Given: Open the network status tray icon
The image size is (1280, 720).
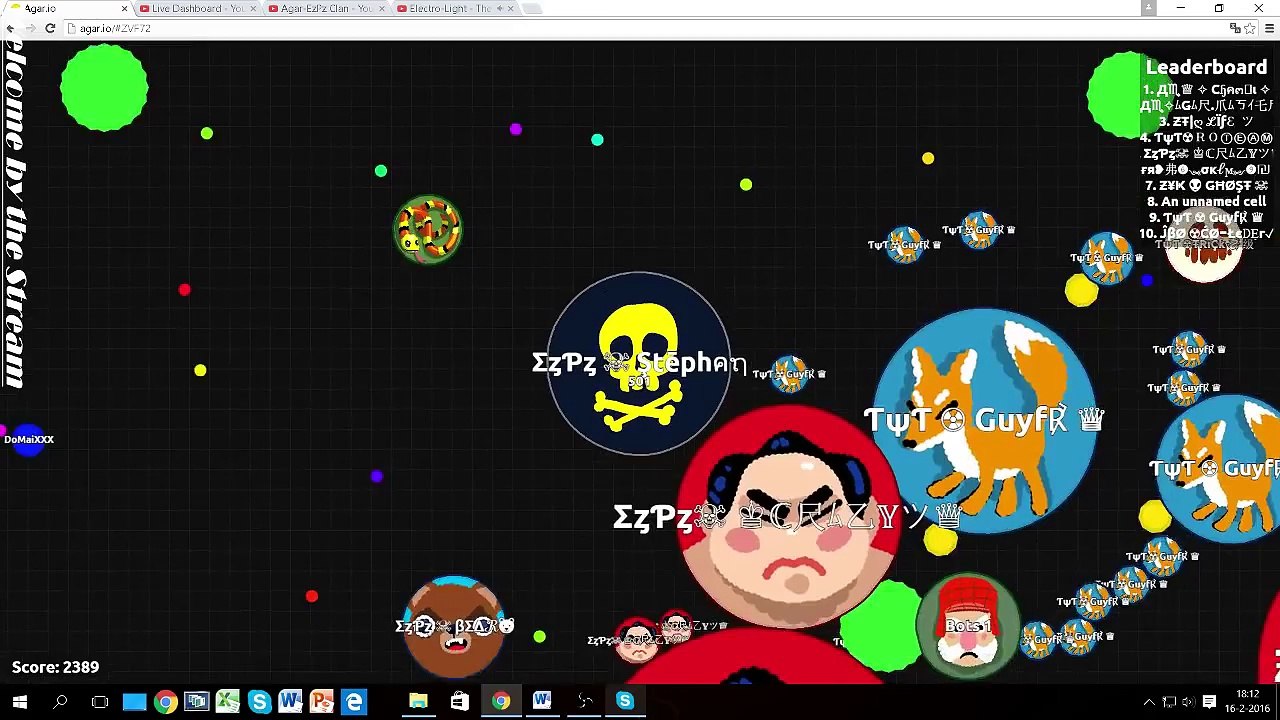Looking at the screenshot, I should click(1169, 702).
